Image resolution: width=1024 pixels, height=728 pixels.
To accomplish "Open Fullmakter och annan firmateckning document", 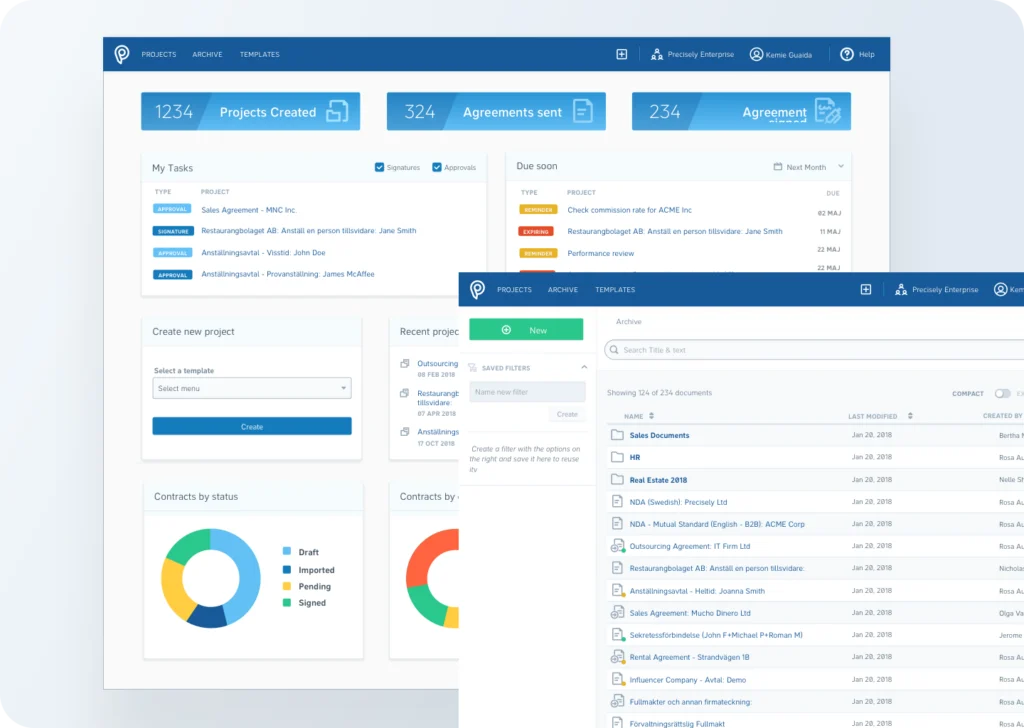I will tap(690, 702).
